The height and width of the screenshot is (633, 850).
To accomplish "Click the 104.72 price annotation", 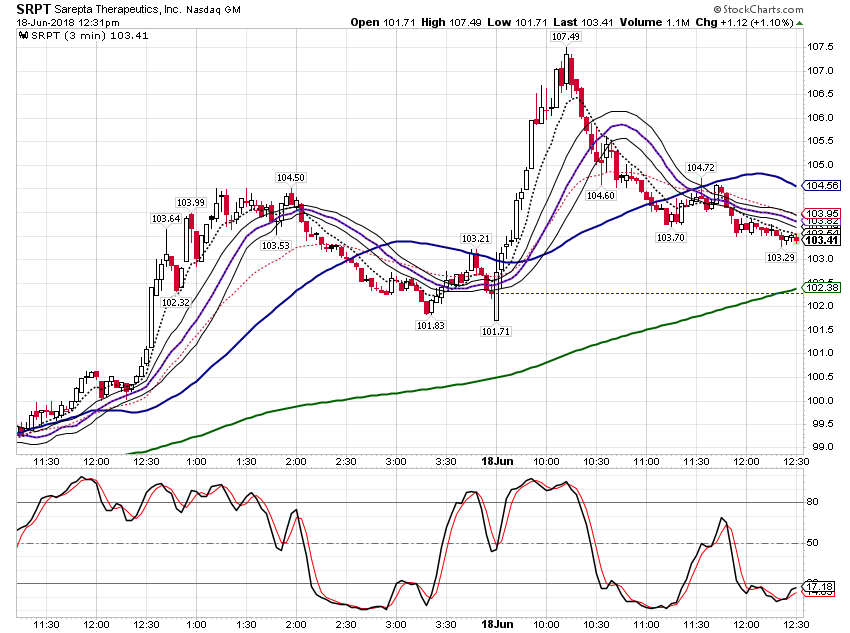I will pos(700,168).
